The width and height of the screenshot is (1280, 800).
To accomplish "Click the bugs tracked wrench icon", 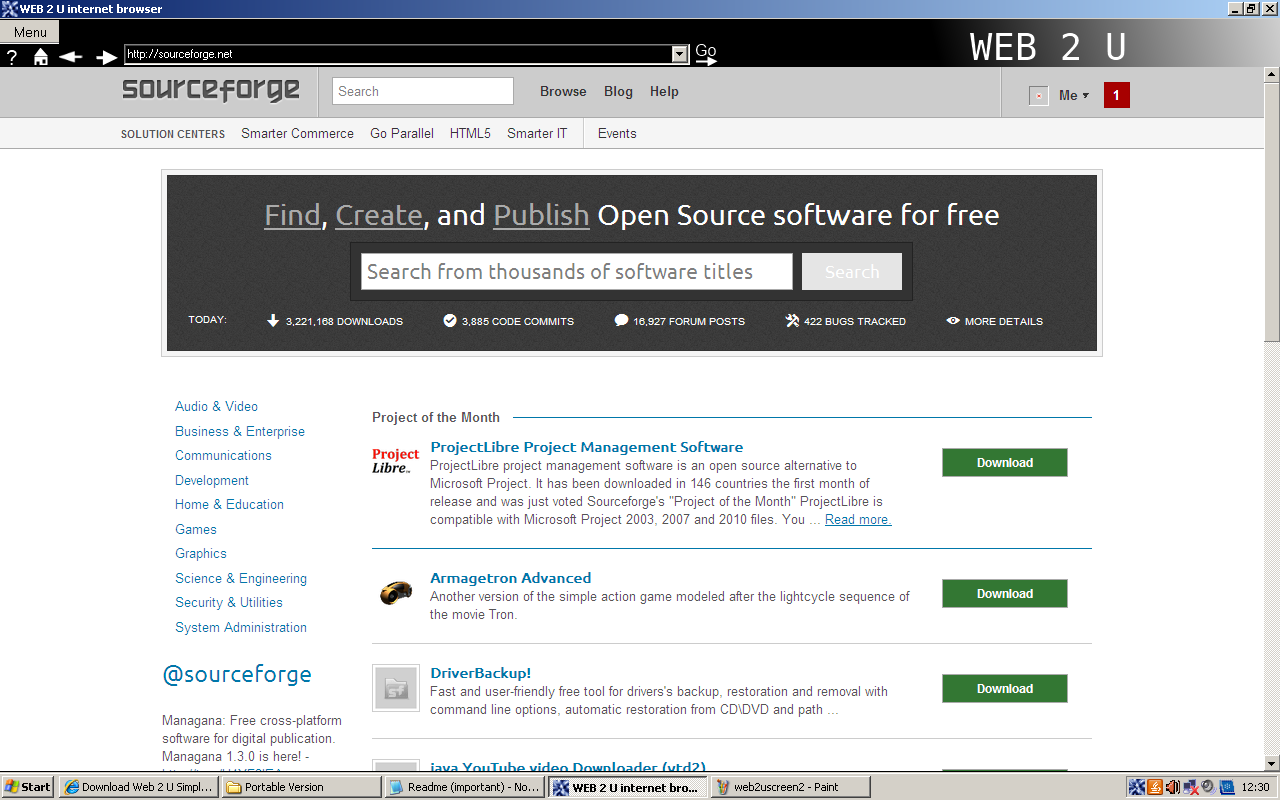I will coord(791,320).
